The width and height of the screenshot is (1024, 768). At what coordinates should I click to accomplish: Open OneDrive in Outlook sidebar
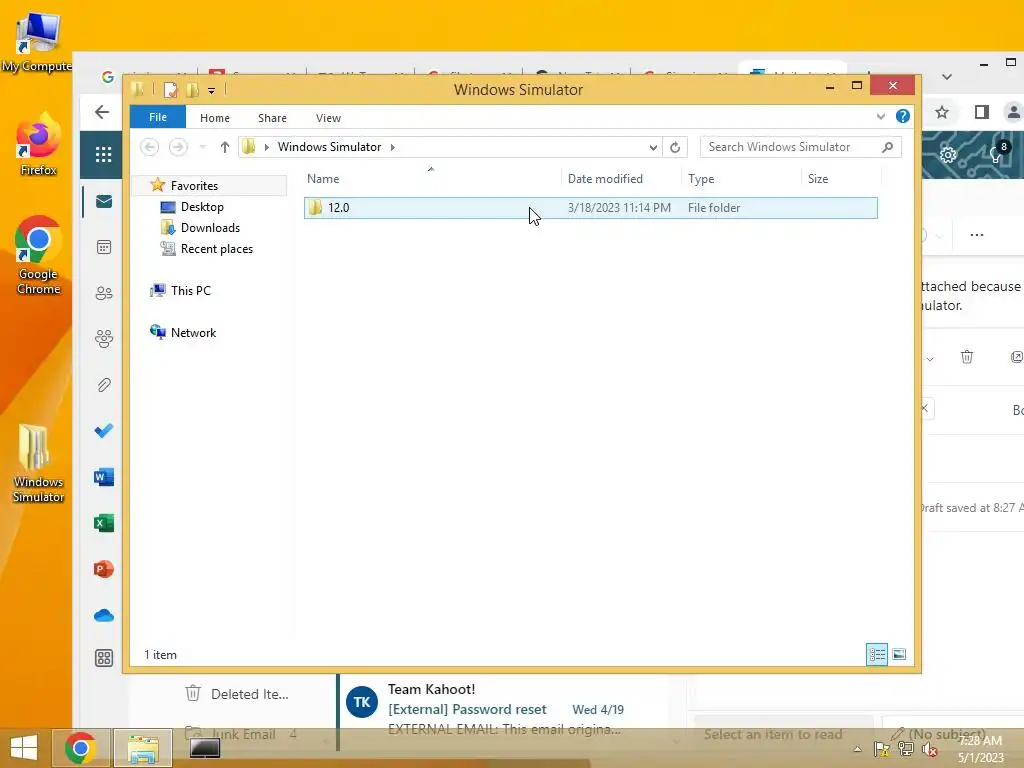pos(104,615)
